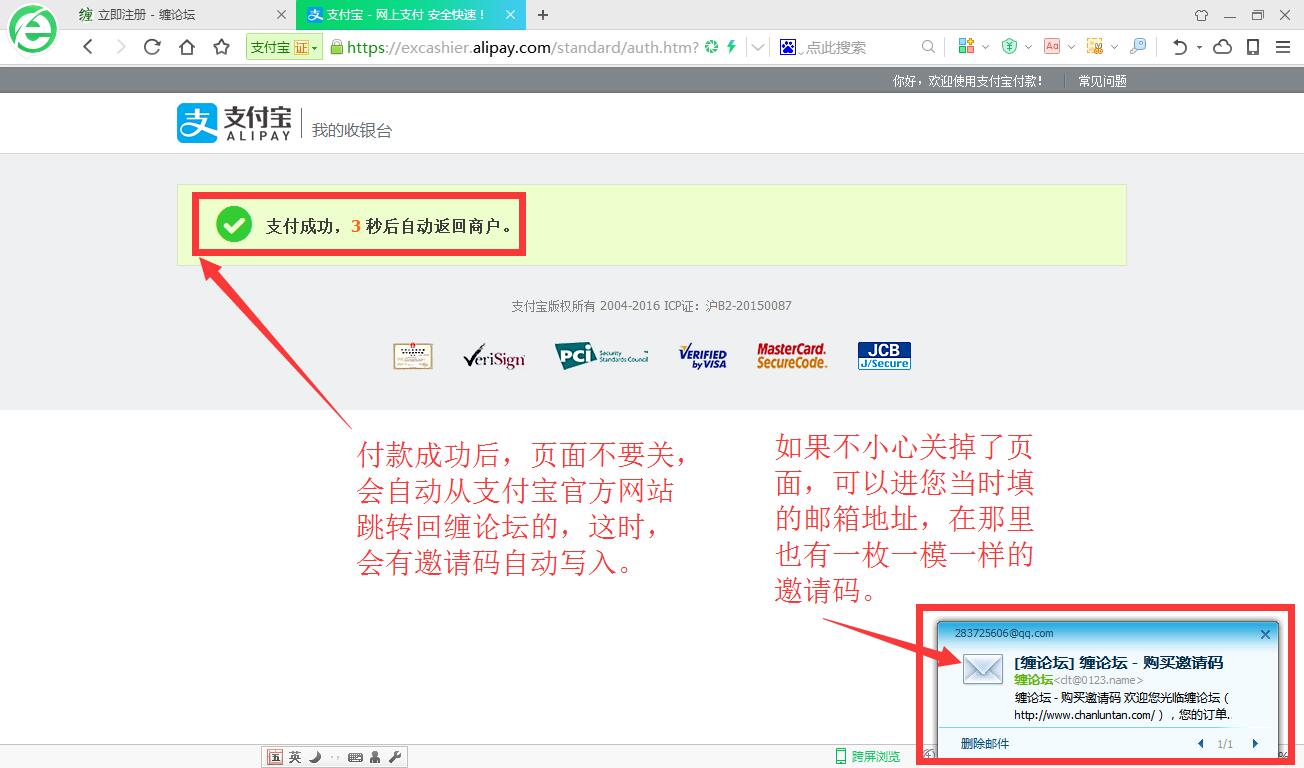Open the hamburger main menu
Viewport: 1304px width, 768px height.
click(1282, 47)
